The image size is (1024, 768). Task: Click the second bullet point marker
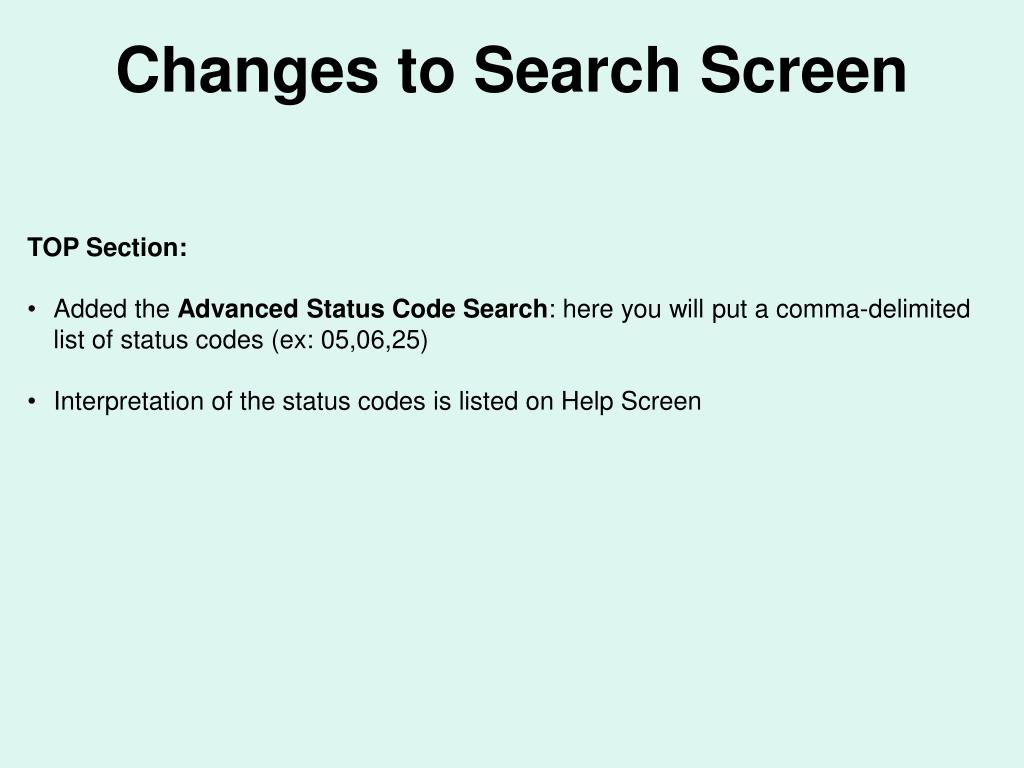[x=32, y=402]
